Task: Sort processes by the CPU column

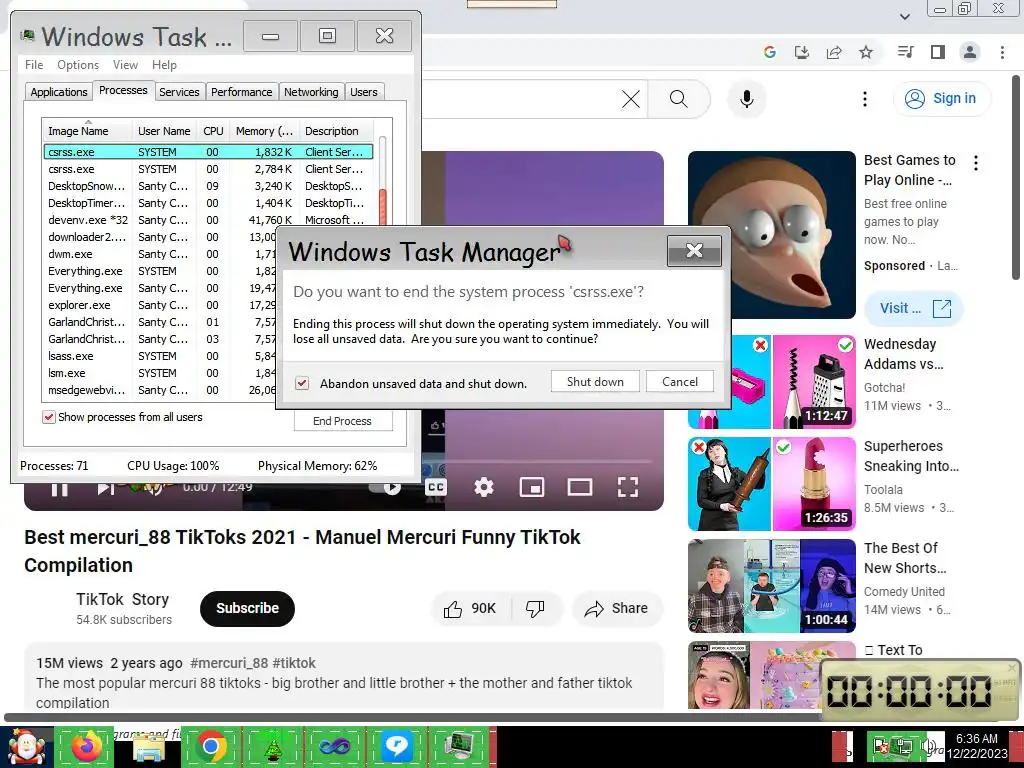Action: (213, 131)
